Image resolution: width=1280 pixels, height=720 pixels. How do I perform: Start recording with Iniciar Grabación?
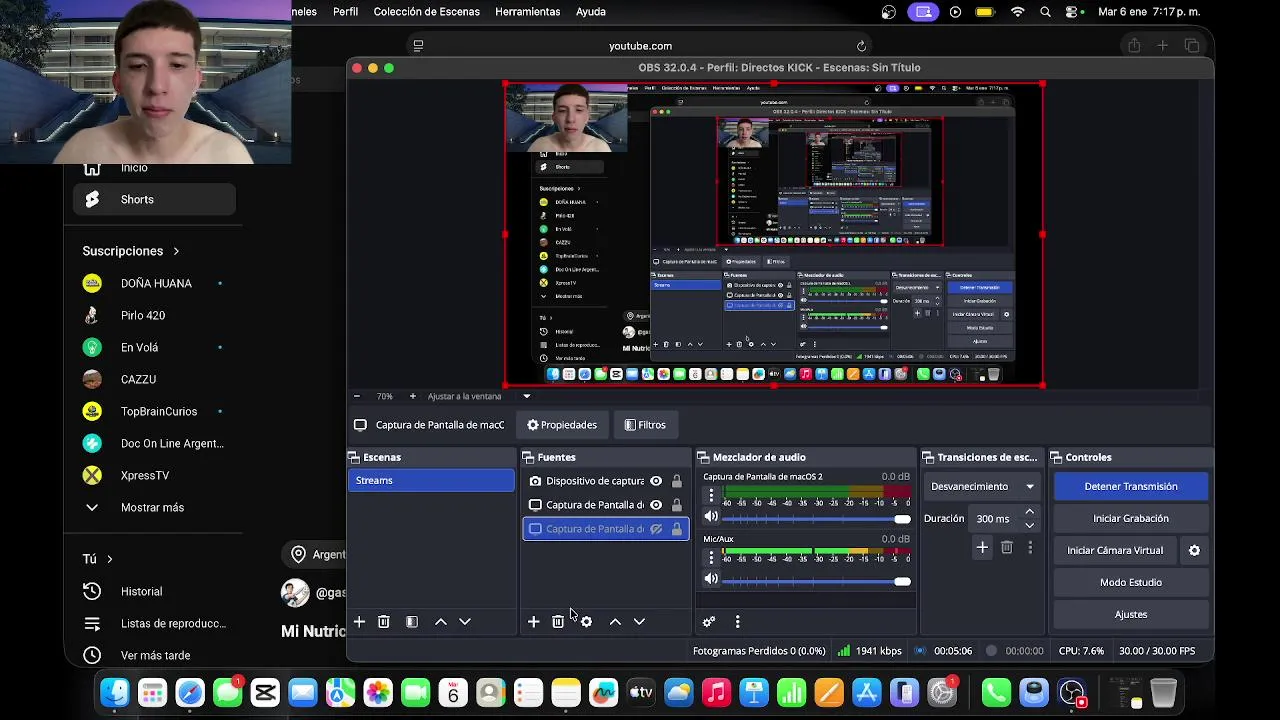(x=1131, y=518)
